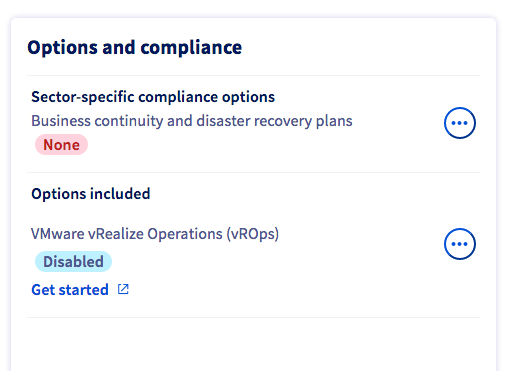Click the divider above the Options included heading
510x371 pixels.
(x=253, y=173)
